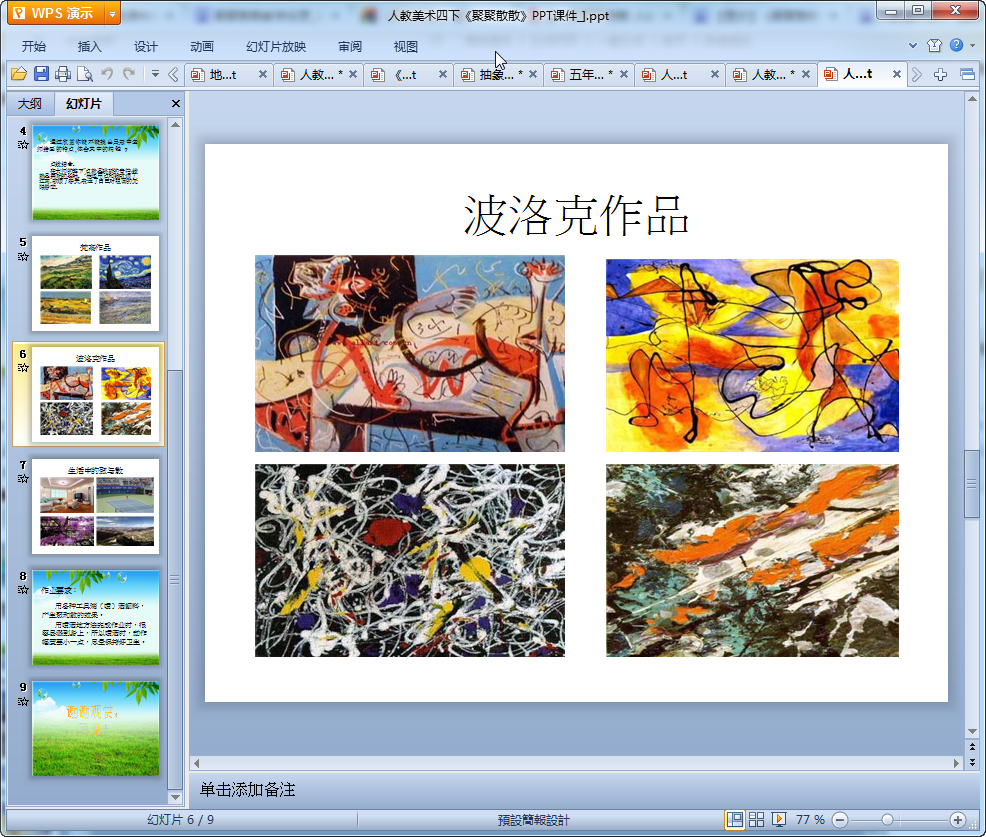
Task: Click the Redo arrow icon
Action: click(x=130, y=74)
